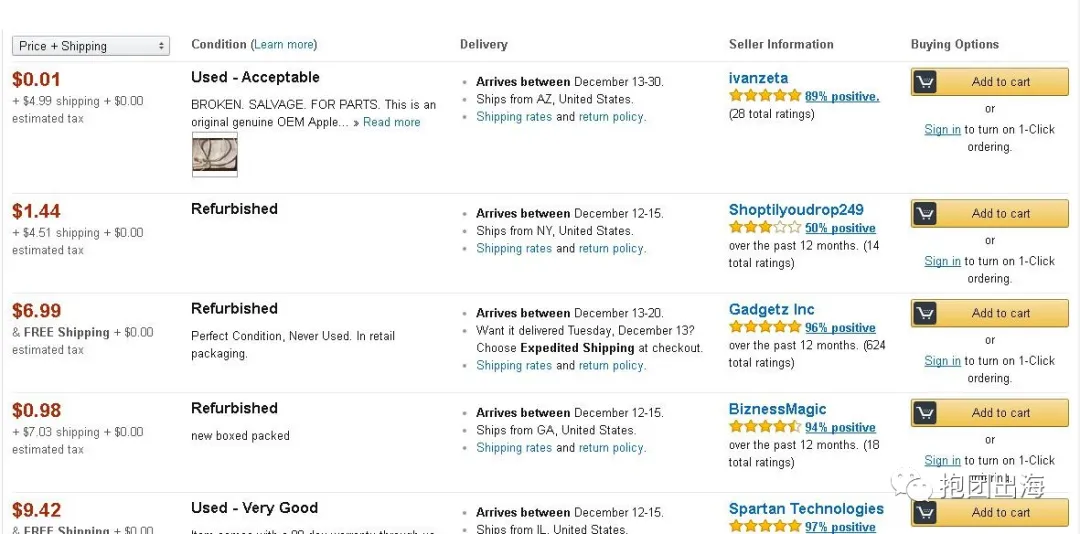Click cart icon on Gadgetz Inc offer

coord(925,314)
